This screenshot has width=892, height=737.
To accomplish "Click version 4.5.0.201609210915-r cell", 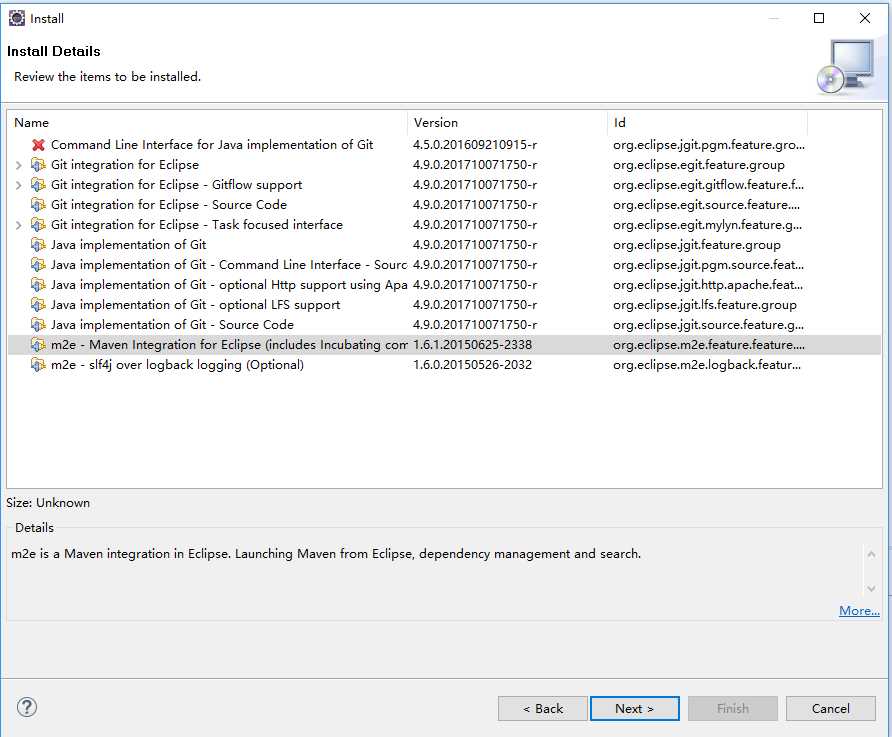I will point(475,145).
